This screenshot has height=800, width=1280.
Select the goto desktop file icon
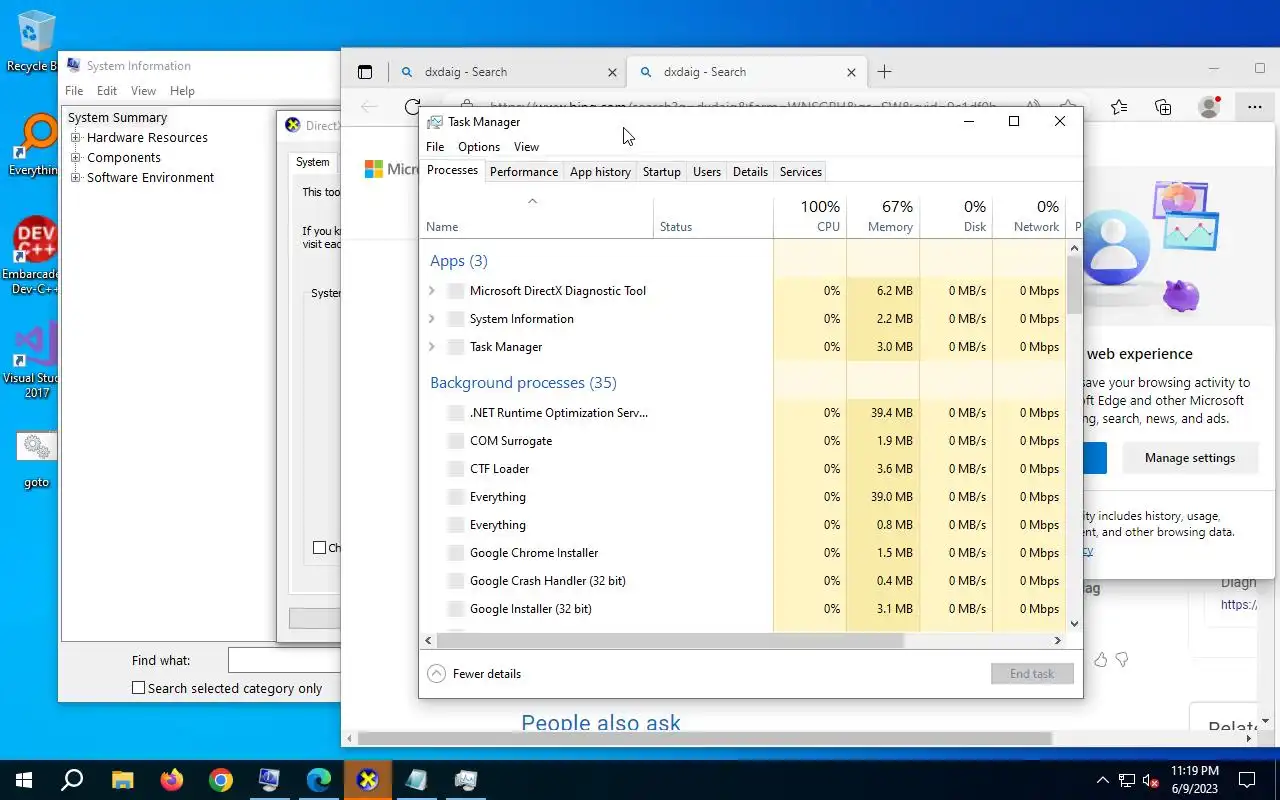click(36, 460)
